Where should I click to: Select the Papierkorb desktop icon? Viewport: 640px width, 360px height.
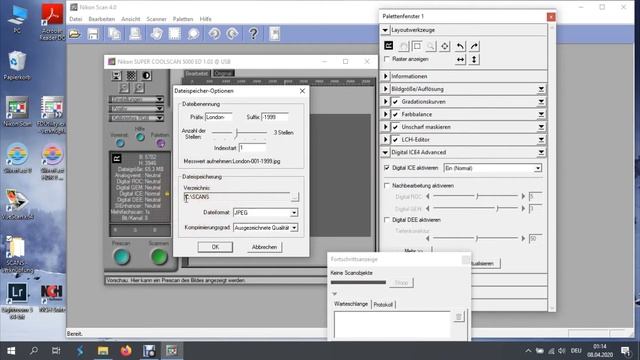(x=17, y=66)
